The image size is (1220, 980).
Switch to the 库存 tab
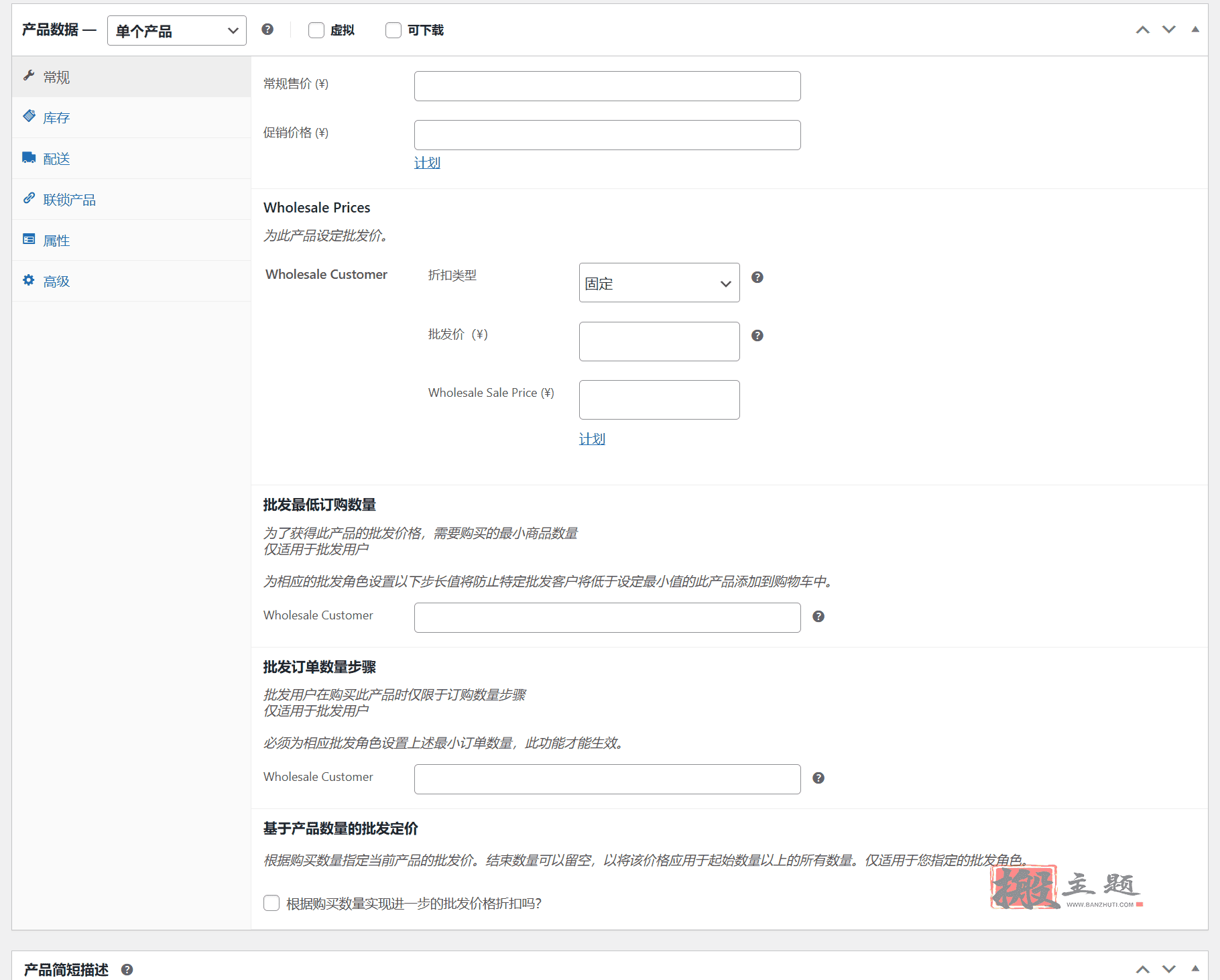pos(131,118)
